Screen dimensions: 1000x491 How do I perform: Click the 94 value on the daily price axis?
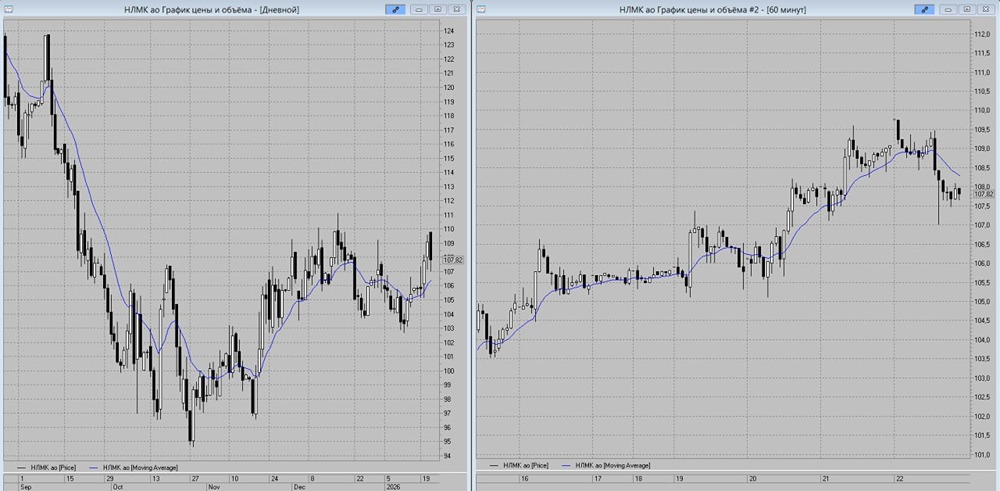(x=447, y=456)
